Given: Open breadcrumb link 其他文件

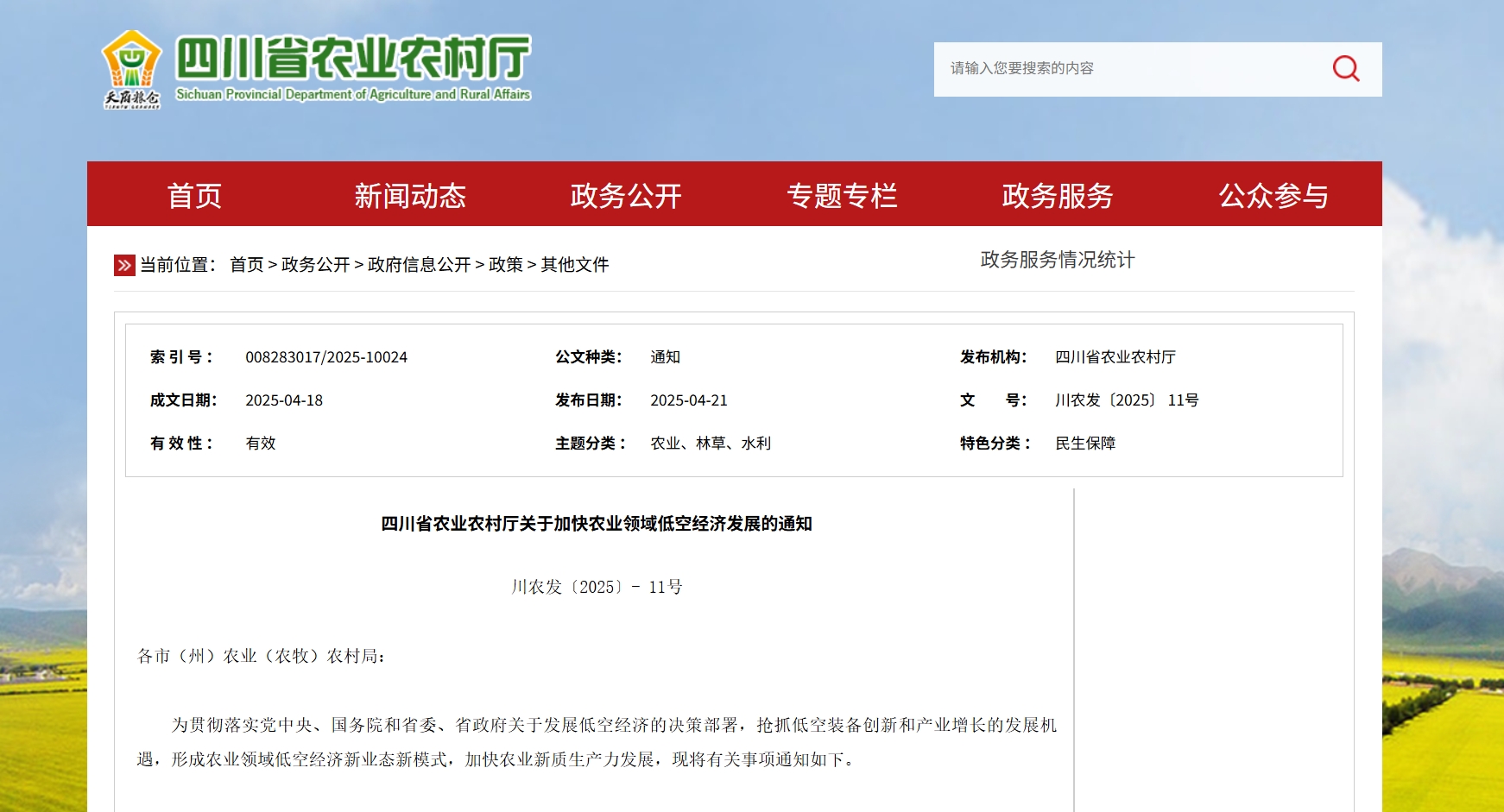Looking at the screenshot, I should tap(574, 265).
